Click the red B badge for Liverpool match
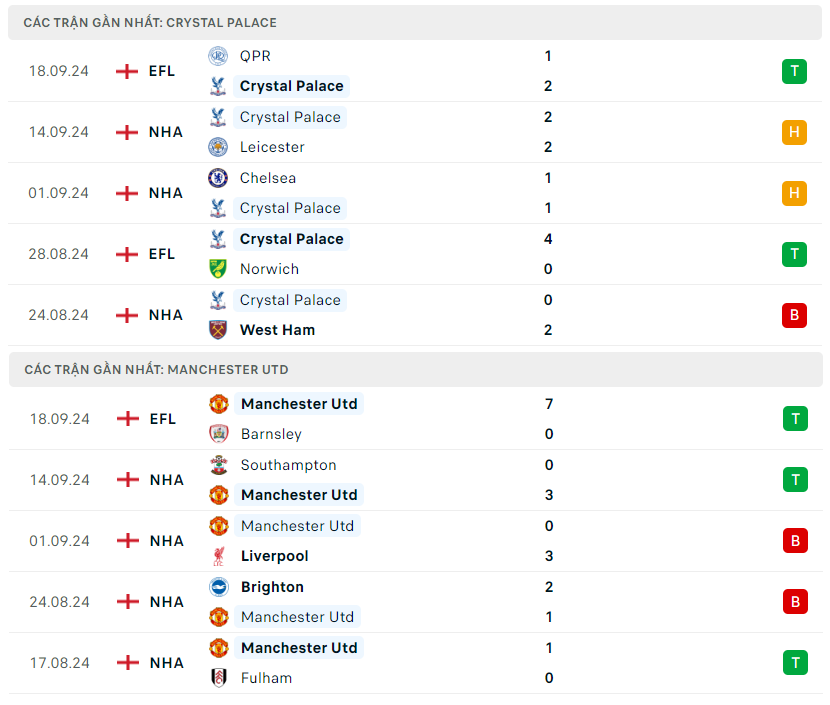 coord(795,541)
